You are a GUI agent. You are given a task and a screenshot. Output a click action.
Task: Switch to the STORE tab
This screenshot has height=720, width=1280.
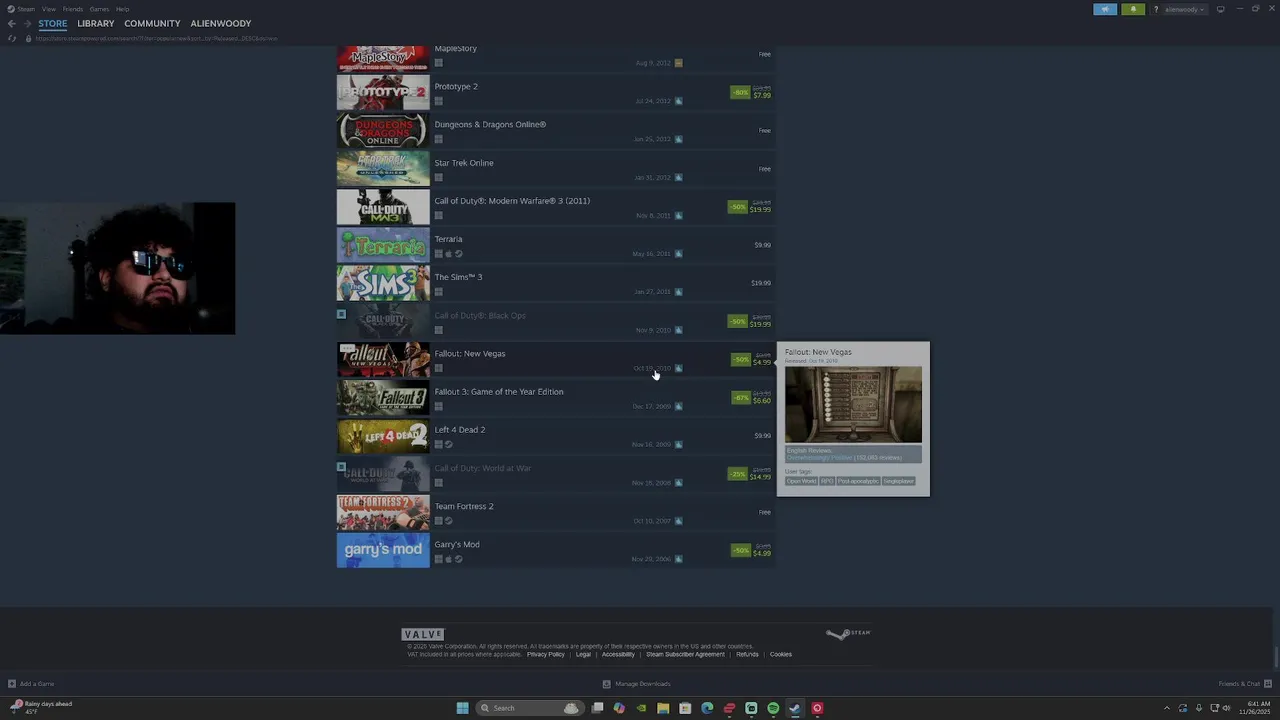(53, 23)
